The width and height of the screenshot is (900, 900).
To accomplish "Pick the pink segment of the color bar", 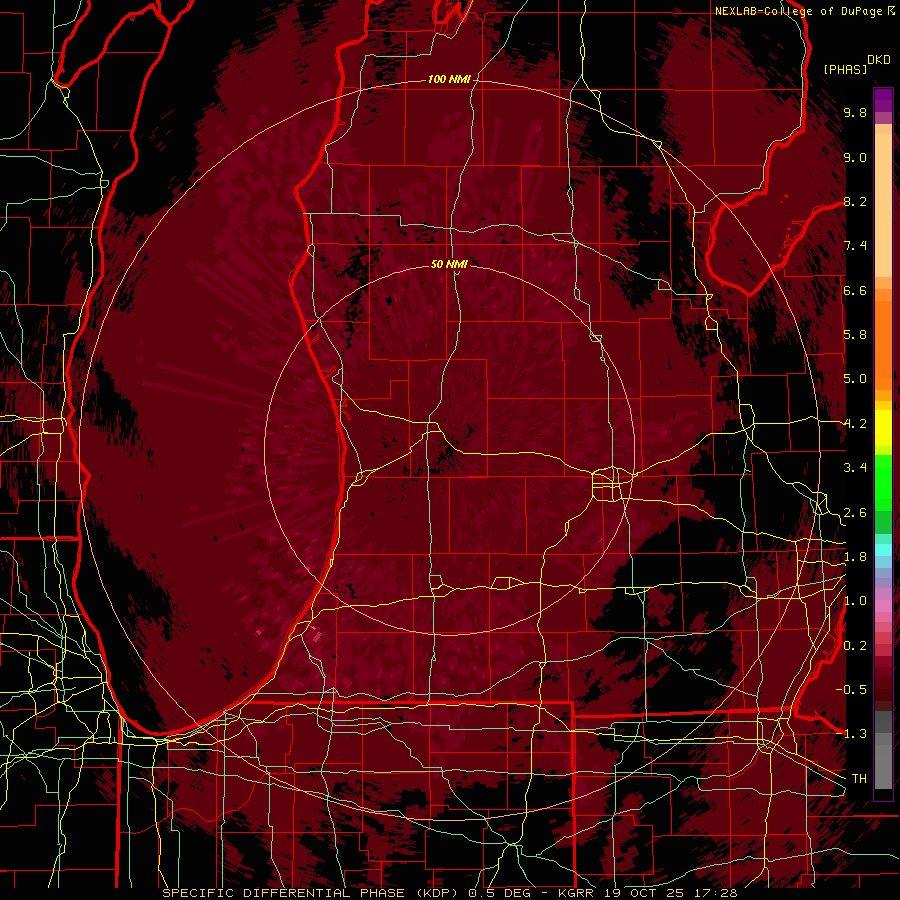I will pyautogui.click(x=883, y=606).
